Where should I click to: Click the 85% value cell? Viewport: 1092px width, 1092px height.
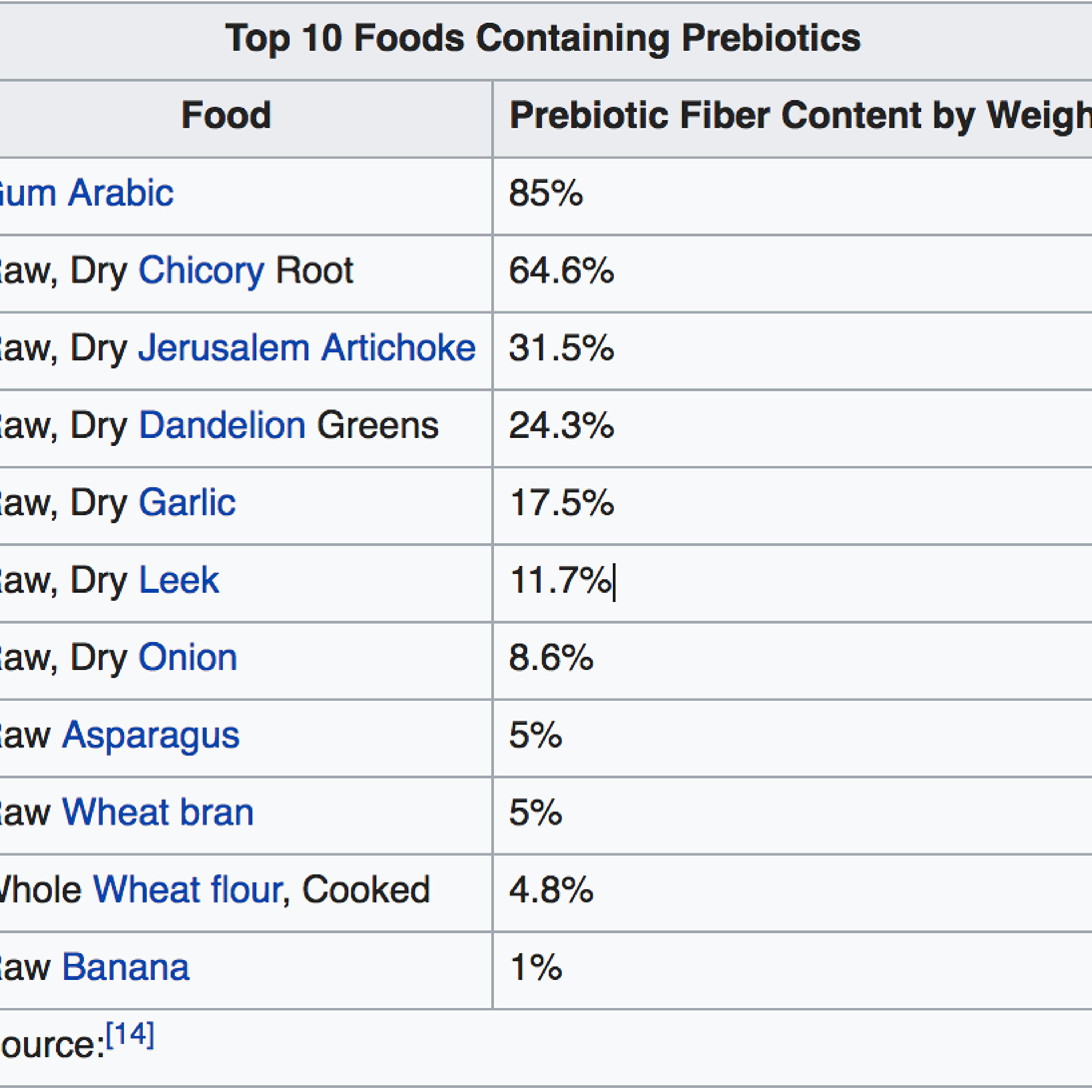[546, 194]
